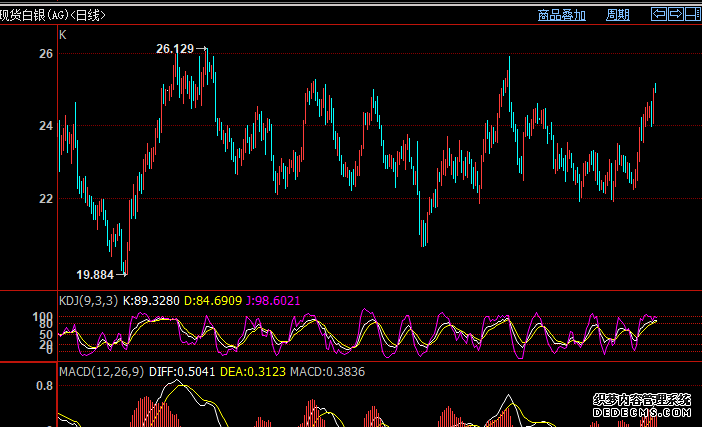The height and width of the screenshot is (427, 702).
Task: Click the J:98.6021 value
Action: coord(273,301)
